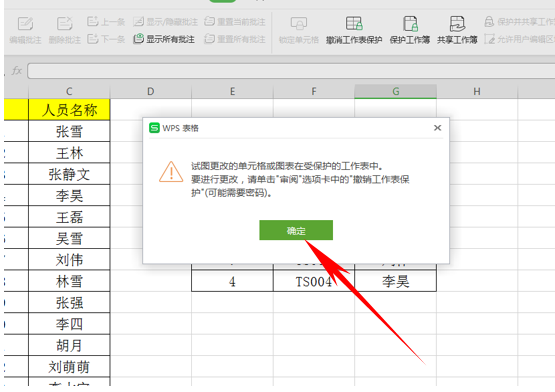This screenshot has height=392, width=555.
Task: Click 撤消工作表保护 unprotect sheet icon
Action: [x=354, y=23]
